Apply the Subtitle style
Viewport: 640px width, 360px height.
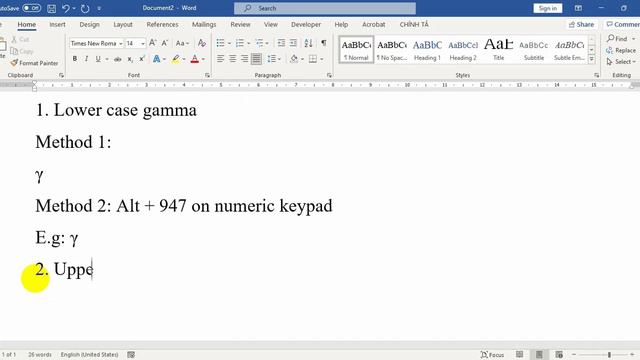pyautogui.click(x=534, y=50)
